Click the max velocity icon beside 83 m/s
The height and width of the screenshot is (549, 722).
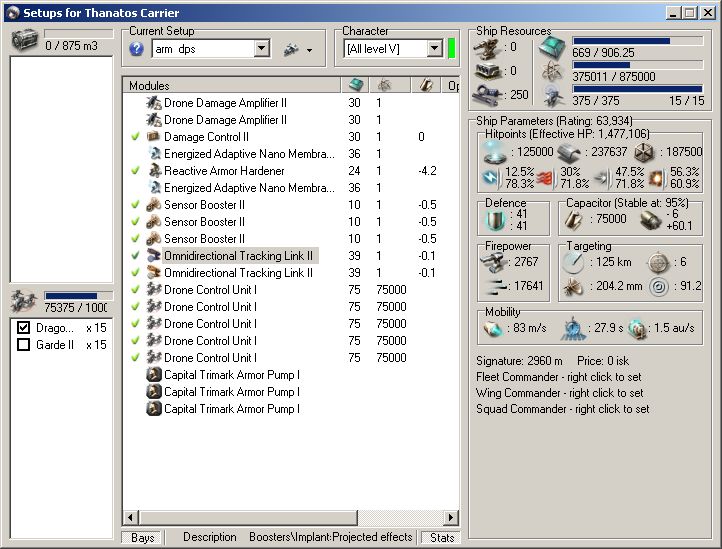click(492, 329)
